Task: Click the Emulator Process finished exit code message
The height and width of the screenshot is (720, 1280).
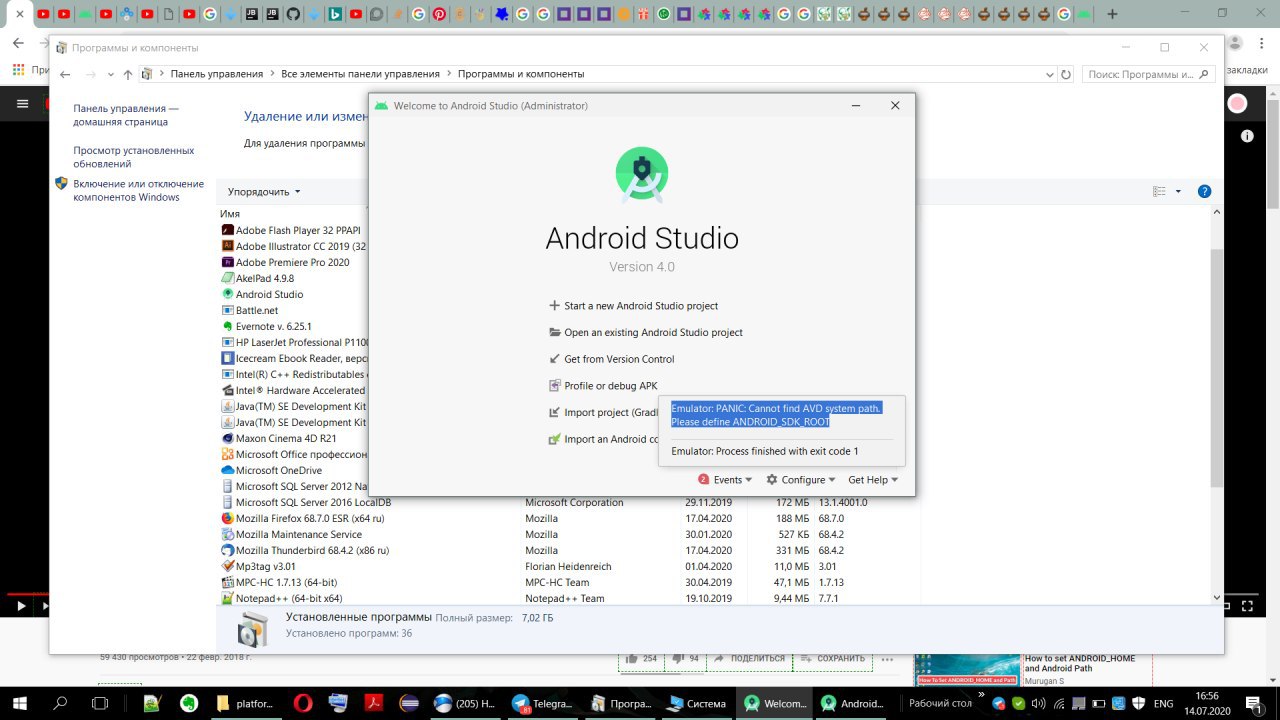Action: (x=765, y=452)
